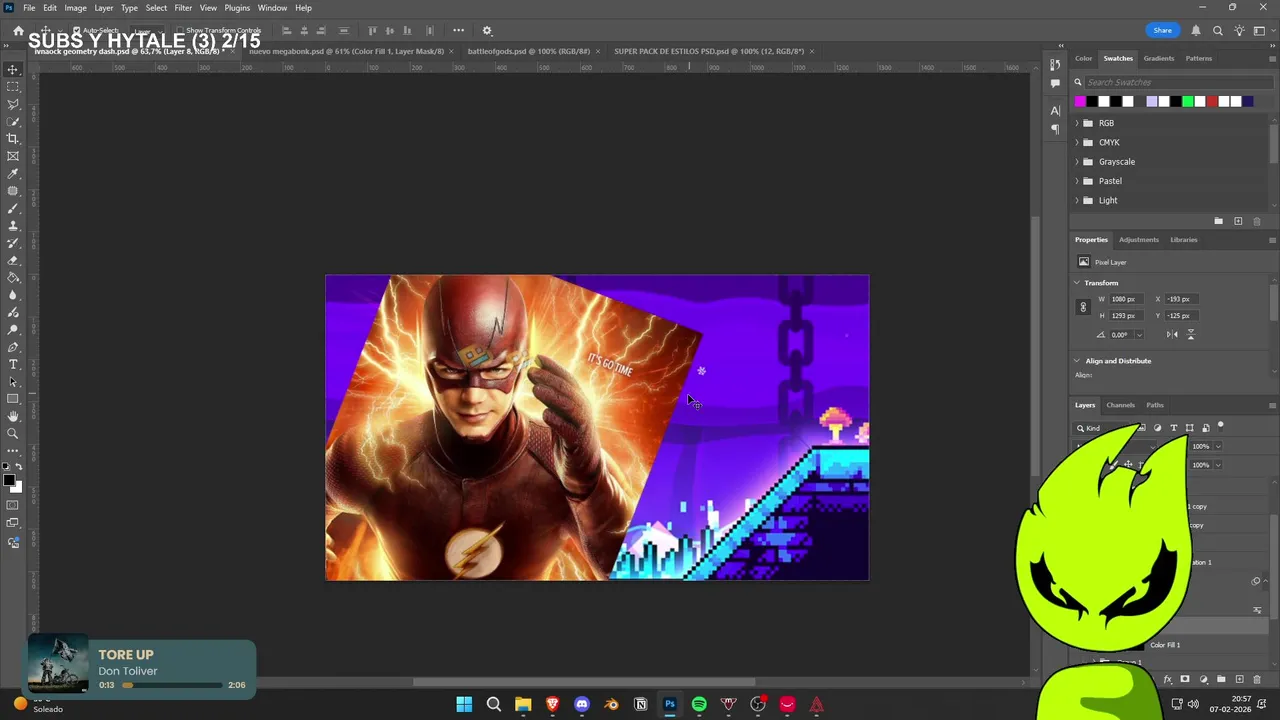Swap foreground and background colors

19,467
